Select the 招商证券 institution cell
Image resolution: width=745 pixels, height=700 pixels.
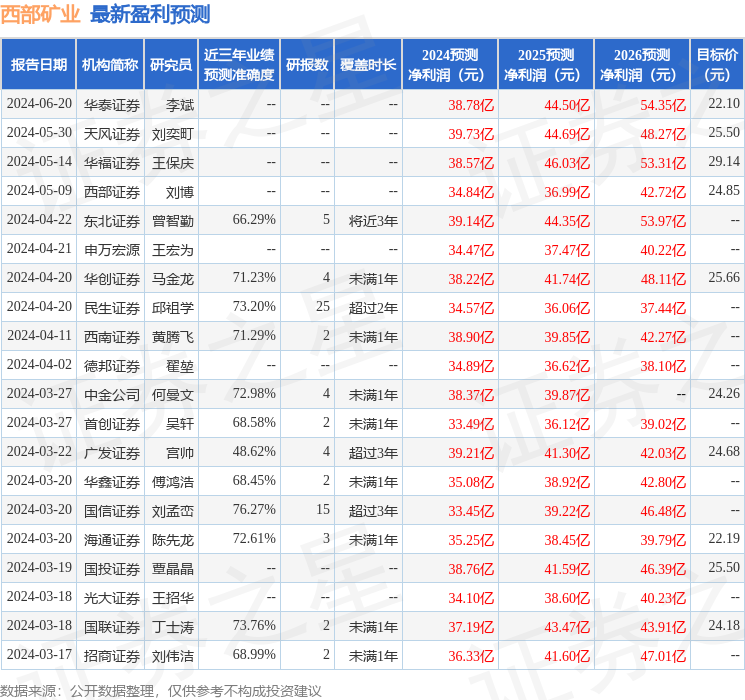[x=112, y=655]
